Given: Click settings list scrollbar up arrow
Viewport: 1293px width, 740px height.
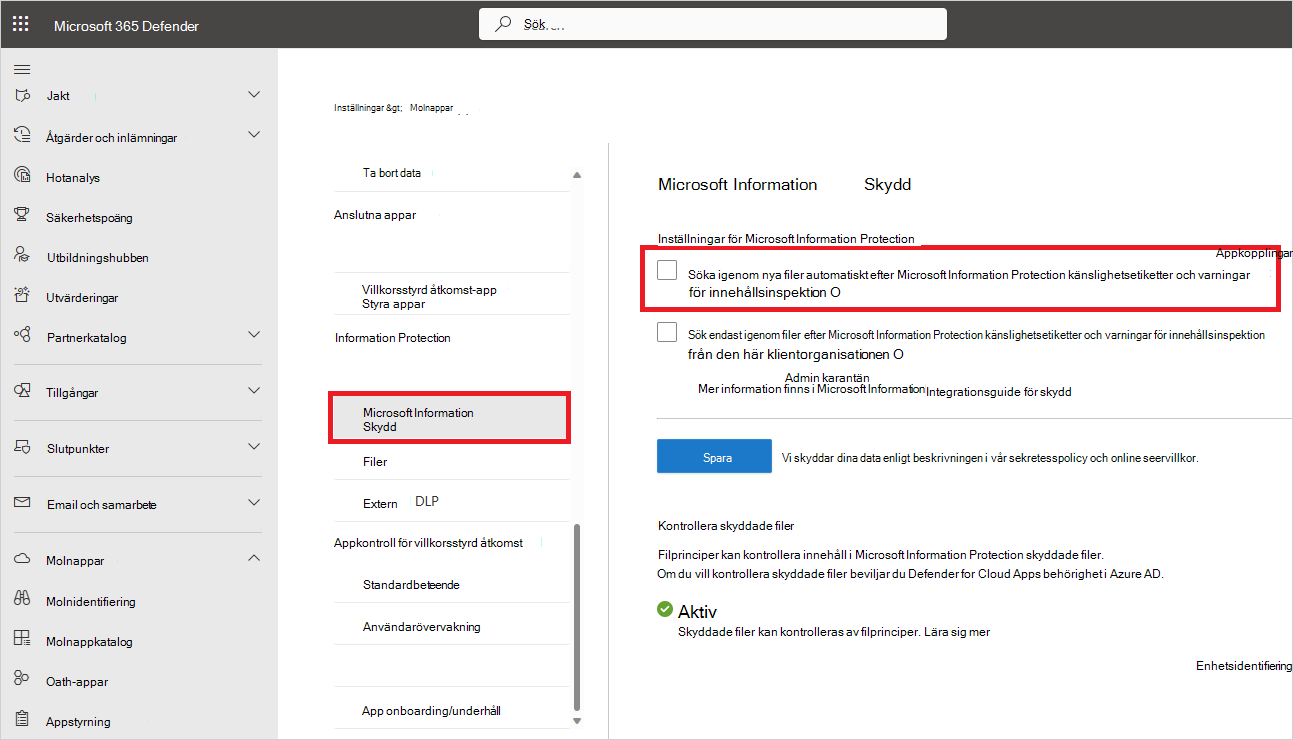Looking at the screenshot, I should pyautogui.click(x=575, y=175).
